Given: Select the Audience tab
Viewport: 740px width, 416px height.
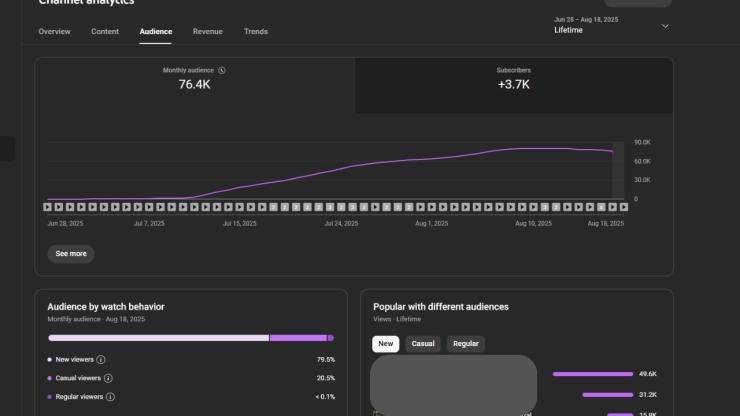Looking at the screenshot, I should (x=156, y=32).
